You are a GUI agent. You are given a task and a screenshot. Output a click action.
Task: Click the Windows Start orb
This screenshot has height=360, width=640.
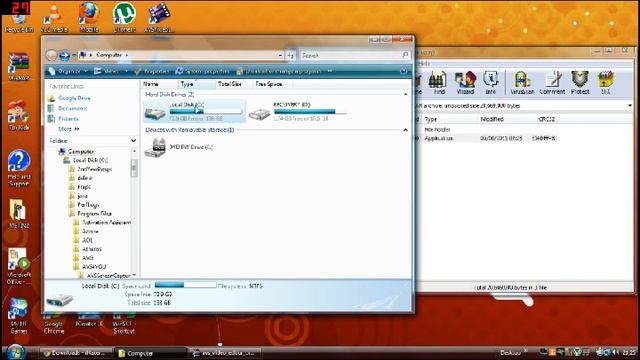[15, 352]
